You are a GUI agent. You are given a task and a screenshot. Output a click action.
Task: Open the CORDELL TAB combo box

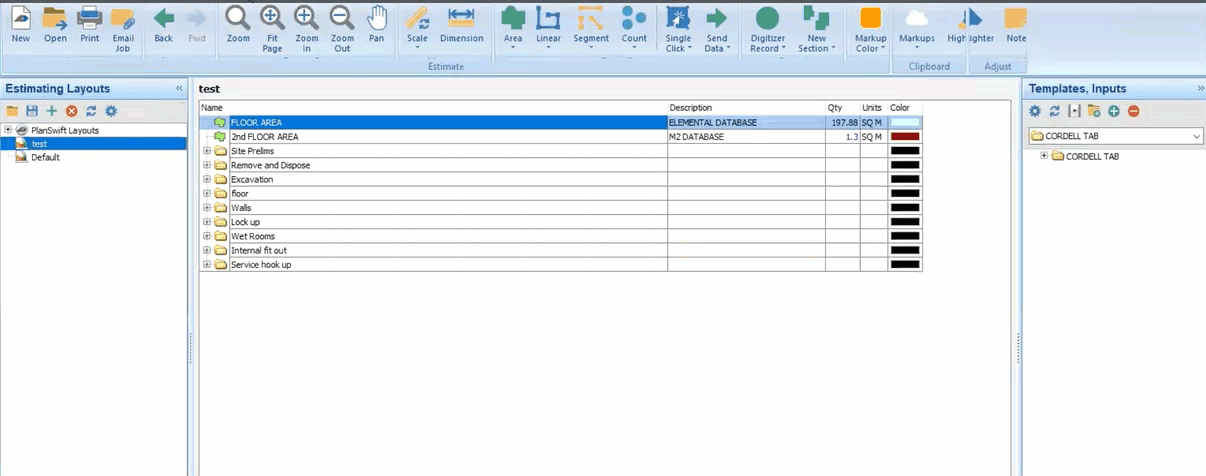[1116, 136]
